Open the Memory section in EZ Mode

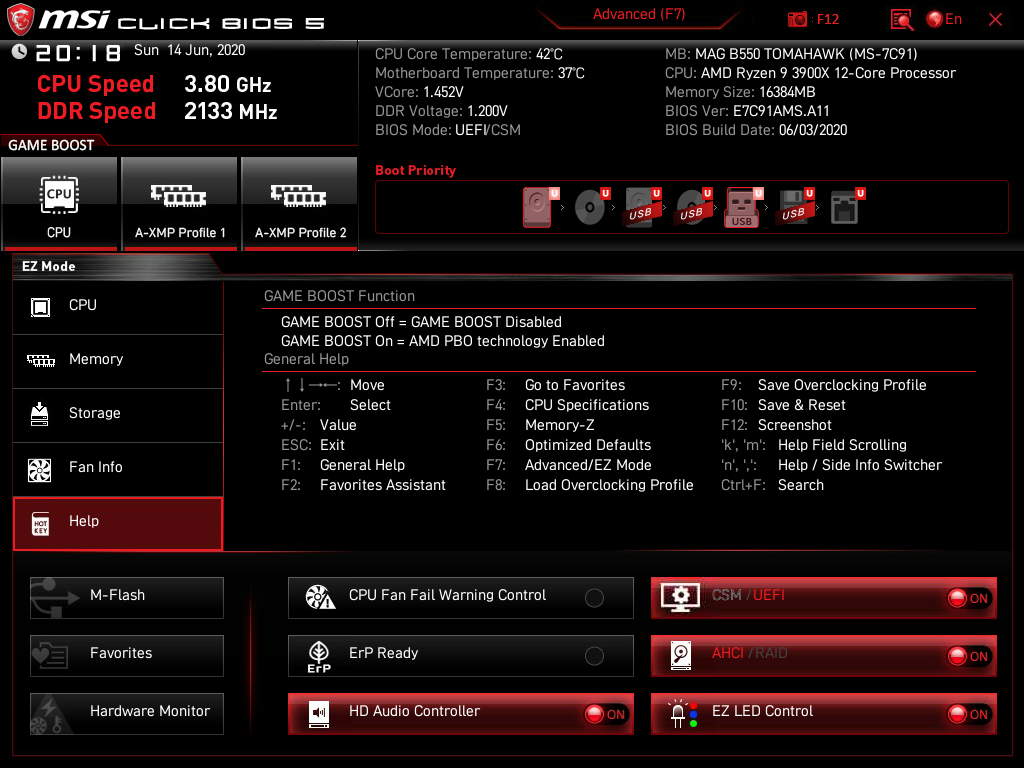118,360
